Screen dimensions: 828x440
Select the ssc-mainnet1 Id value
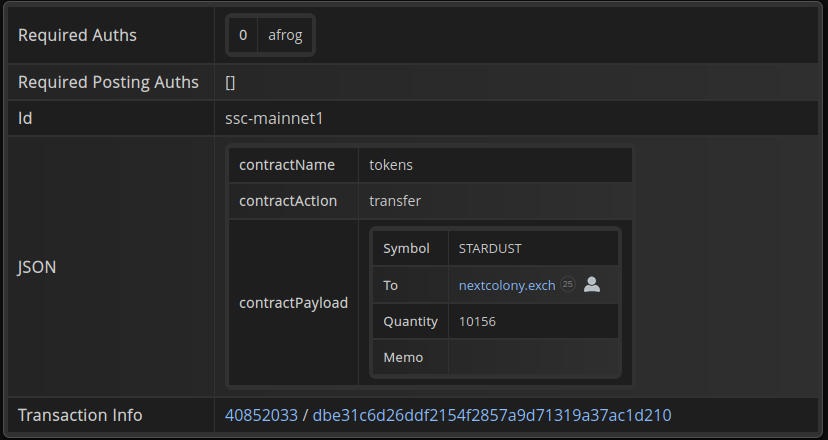coord(274,119)
